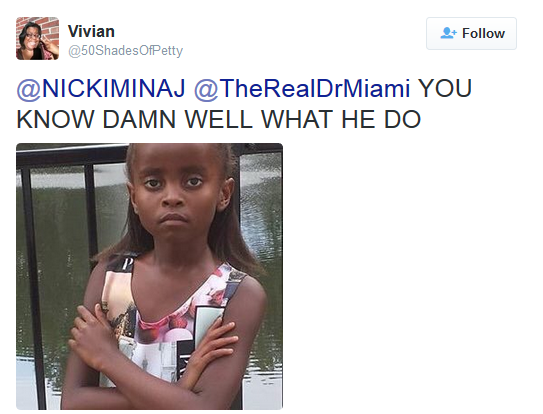Screen dimensions: 543x414
Task: Click the display name Vivian
Action: pyautogui.click(x=91, y=32)
